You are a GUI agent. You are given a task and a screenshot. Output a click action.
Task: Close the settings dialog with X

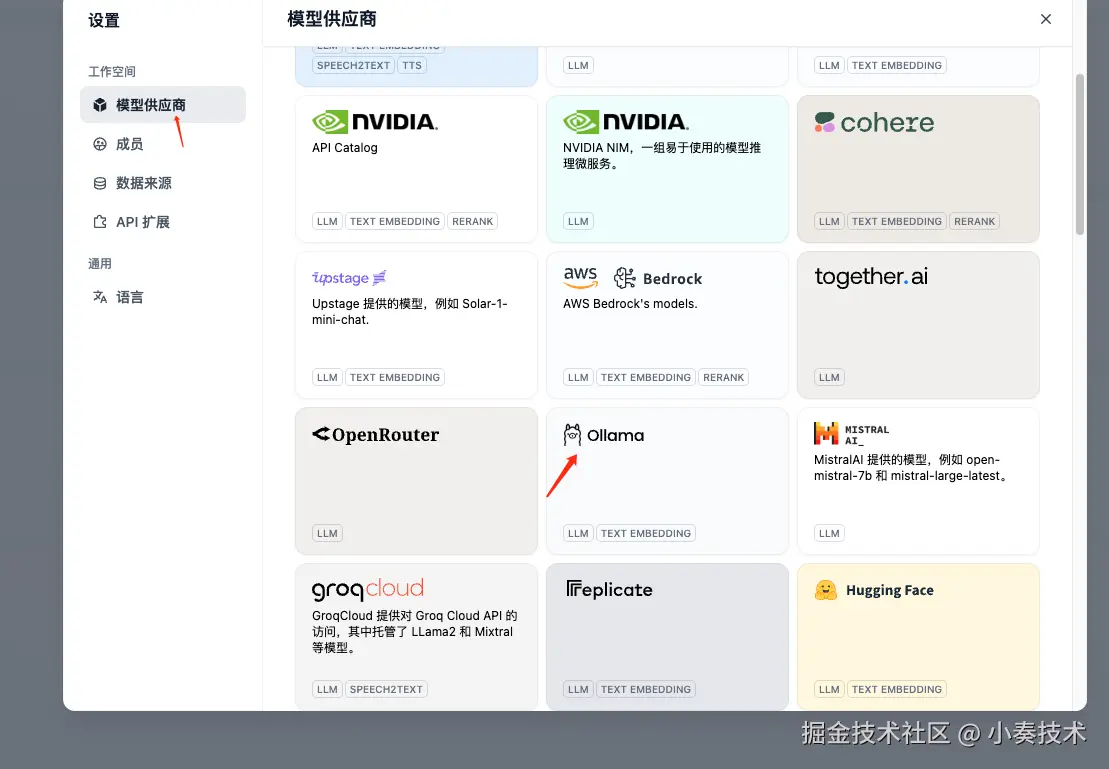pyautogui.click(x=1045, y=19)
